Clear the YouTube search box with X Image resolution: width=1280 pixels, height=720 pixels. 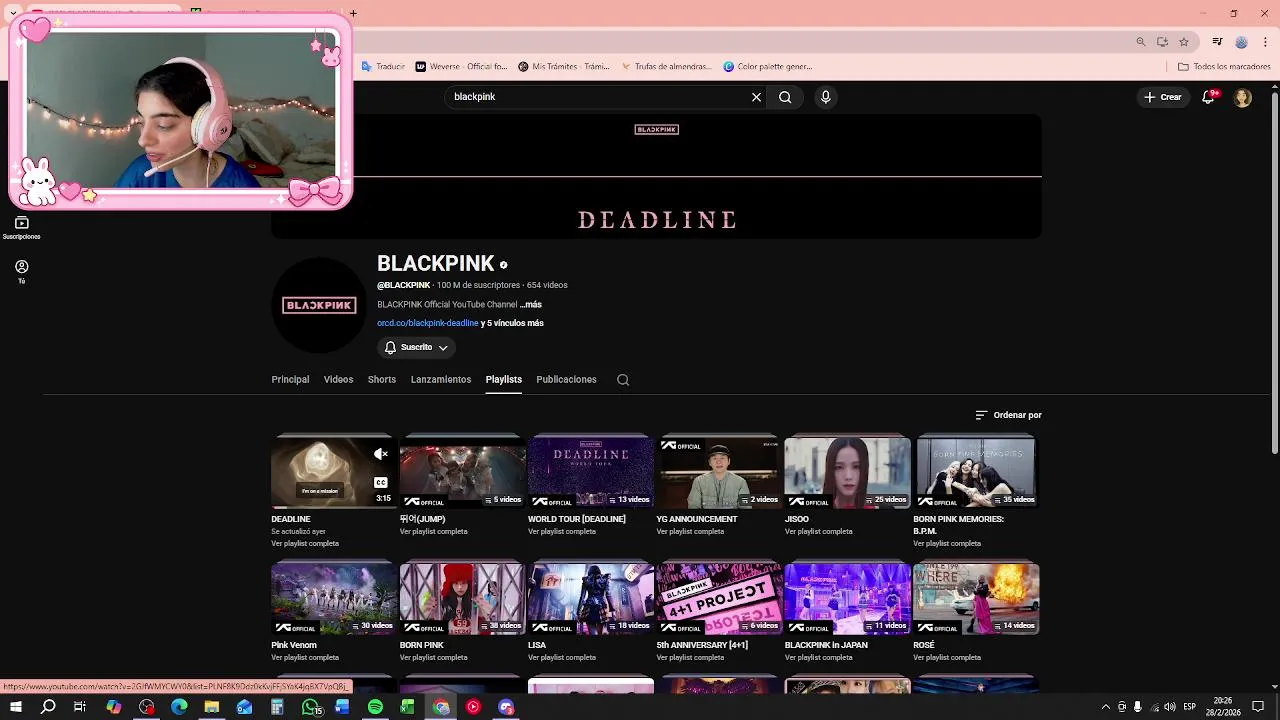coord(756,97)
